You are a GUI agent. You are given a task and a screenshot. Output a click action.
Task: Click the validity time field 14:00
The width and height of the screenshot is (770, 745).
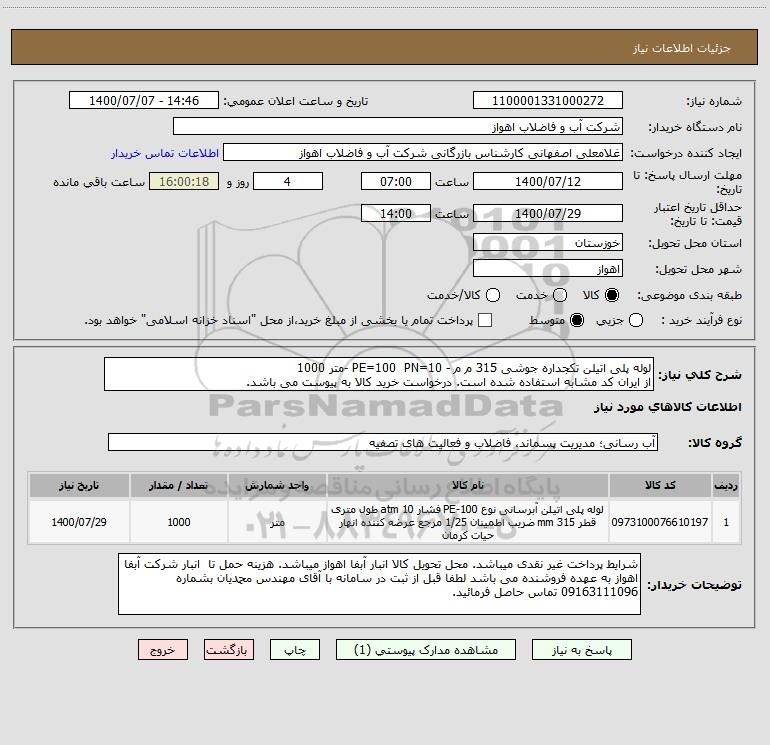[x=396, y=213]
